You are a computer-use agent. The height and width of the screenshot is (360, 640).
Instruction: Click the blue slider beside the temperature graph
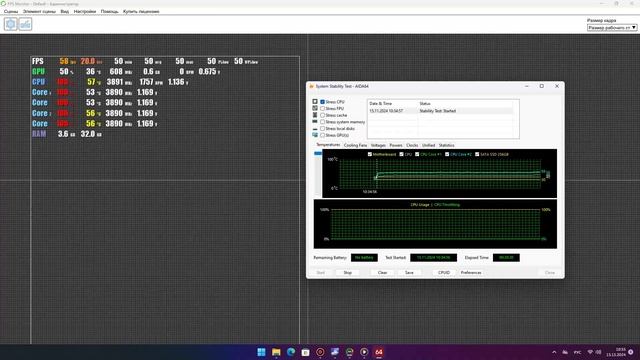(318, 153)
